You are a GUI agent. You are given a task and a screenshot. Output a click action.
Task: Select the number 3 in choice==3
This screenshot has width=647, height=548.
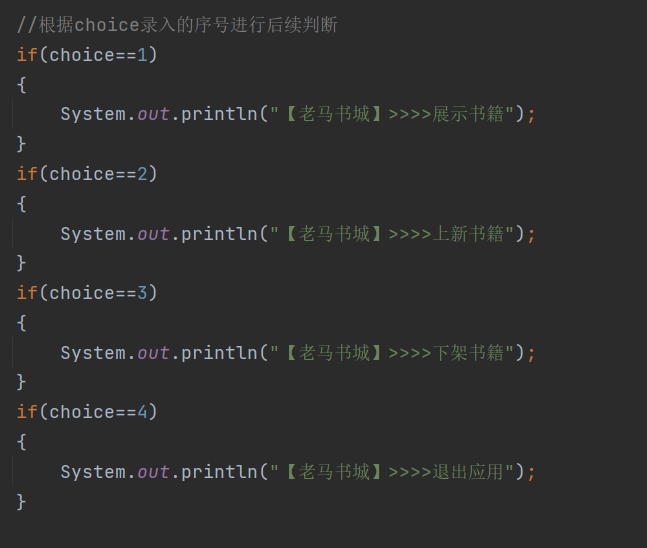tap(142, 293)
